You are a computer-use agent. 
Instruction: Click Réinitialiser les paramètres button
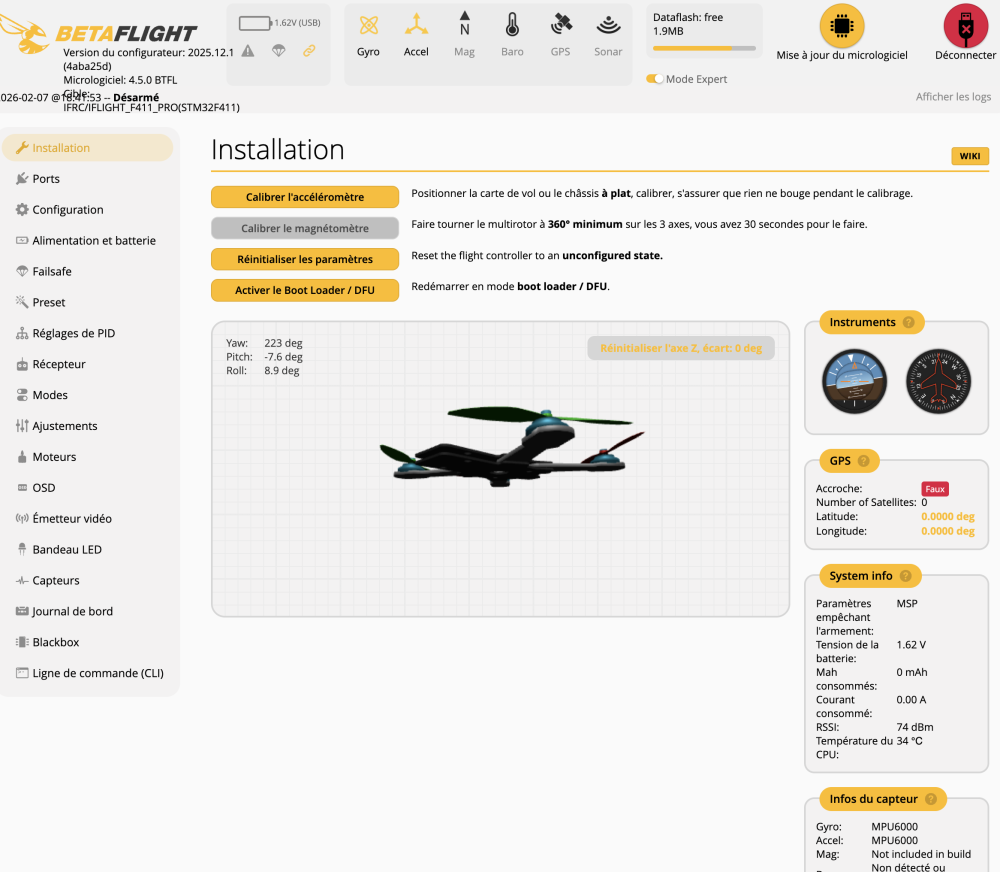(x=305, y=259)
